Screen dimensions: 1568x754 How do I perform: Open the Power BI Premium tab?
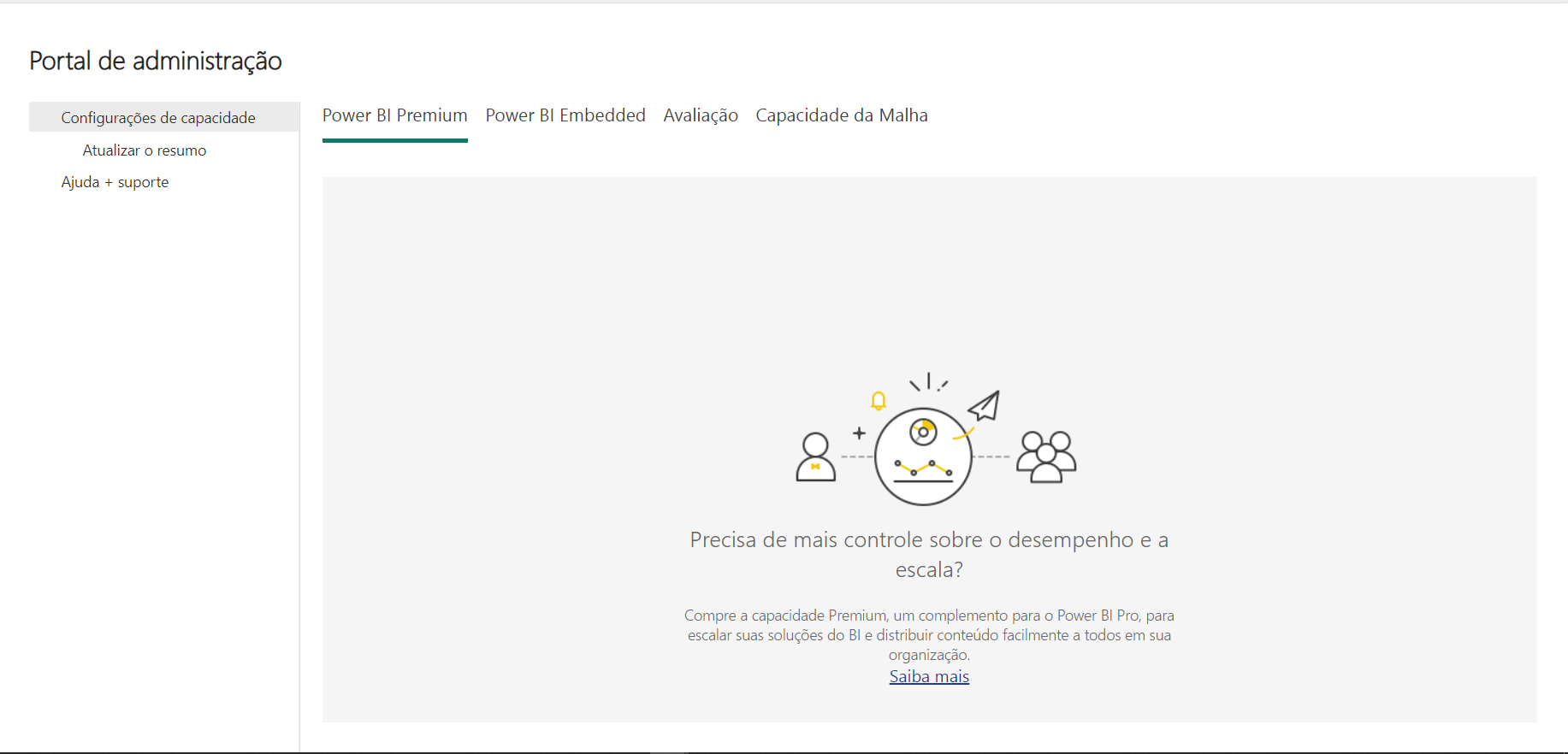394,115
